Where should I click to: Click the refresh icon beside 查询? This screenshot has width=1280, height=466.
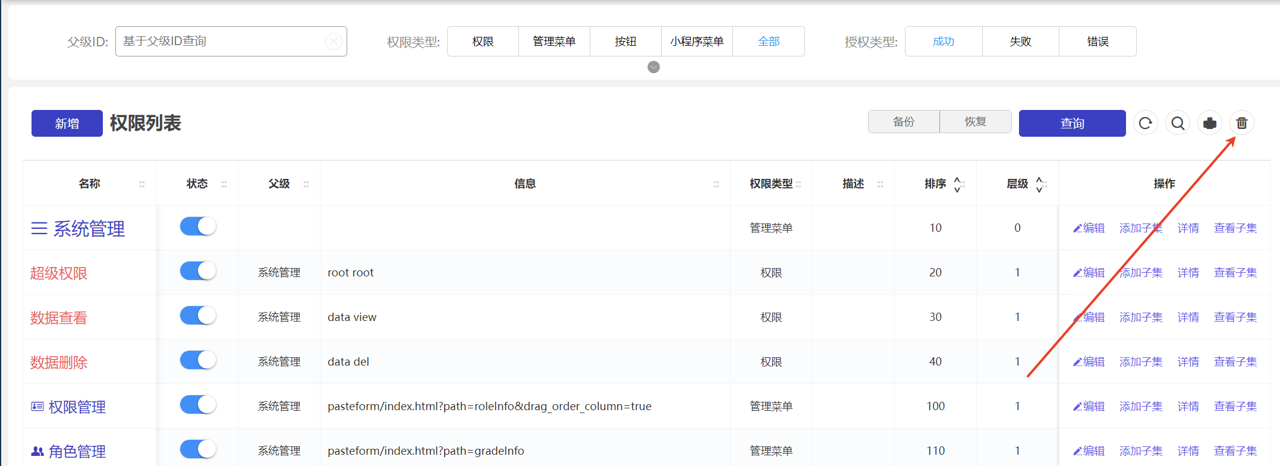tap(1146, 123)
